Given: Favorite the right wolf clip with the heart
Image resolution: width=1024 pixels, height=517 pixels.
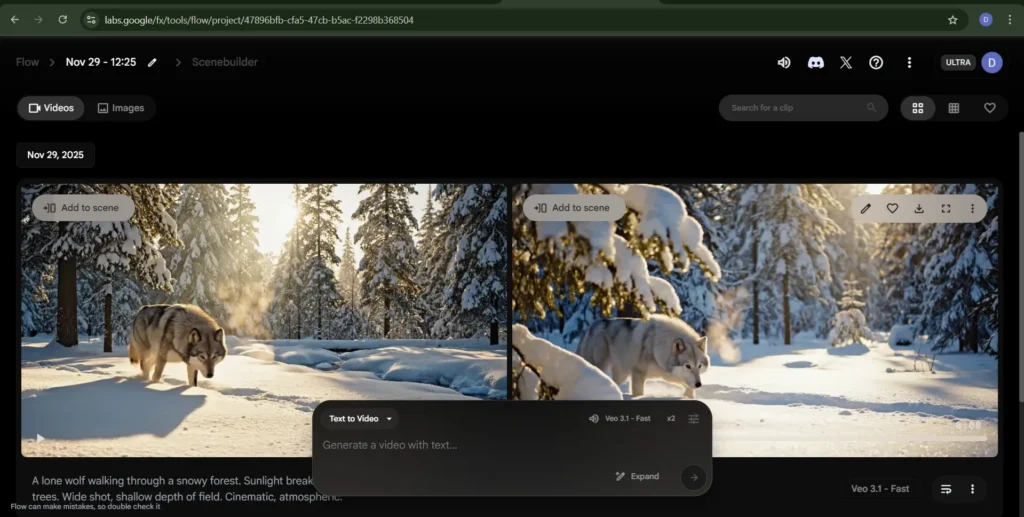Looking at the screenshot, I should [892, 208].
